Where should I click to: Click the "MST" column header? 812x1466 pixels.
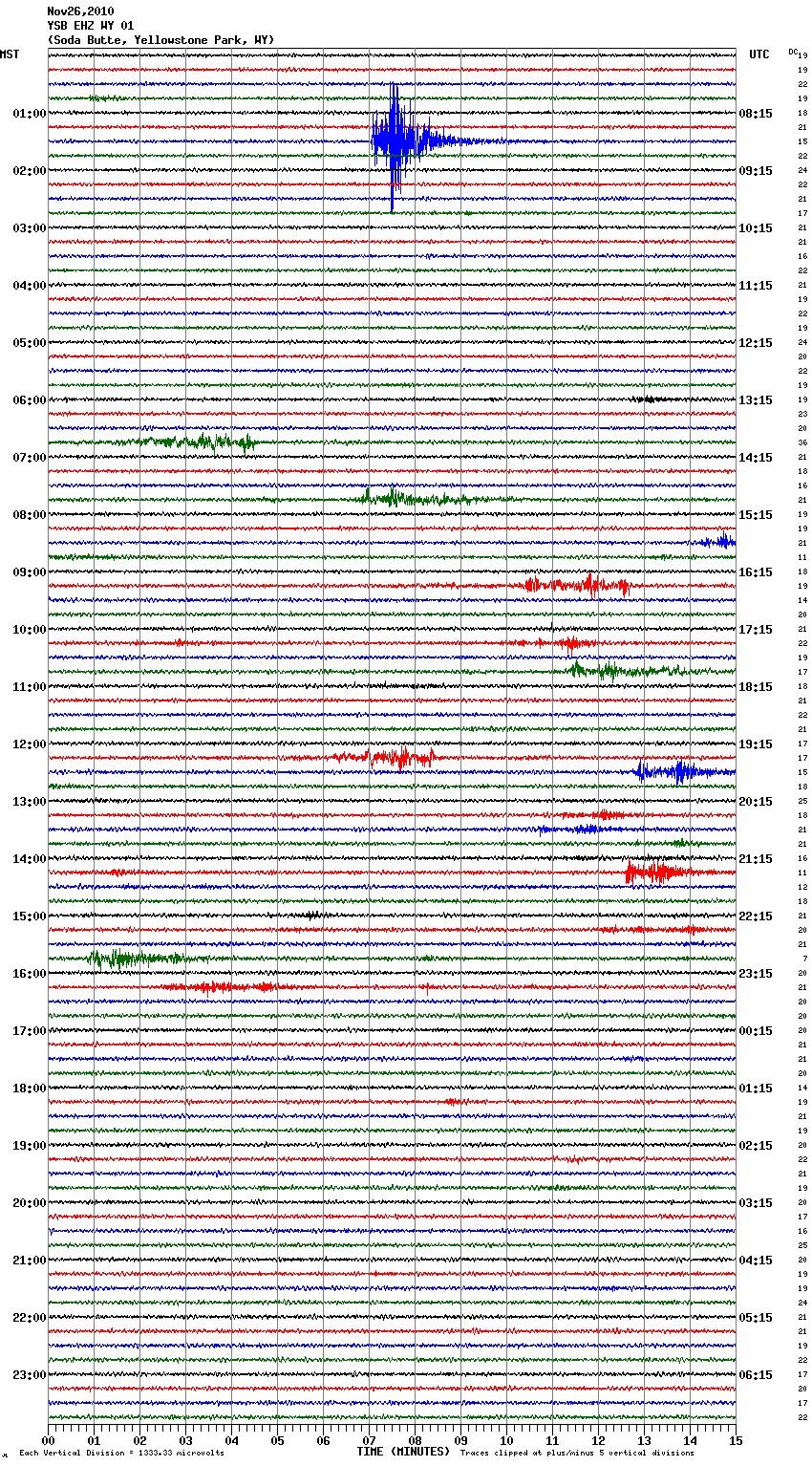point(10,54)
